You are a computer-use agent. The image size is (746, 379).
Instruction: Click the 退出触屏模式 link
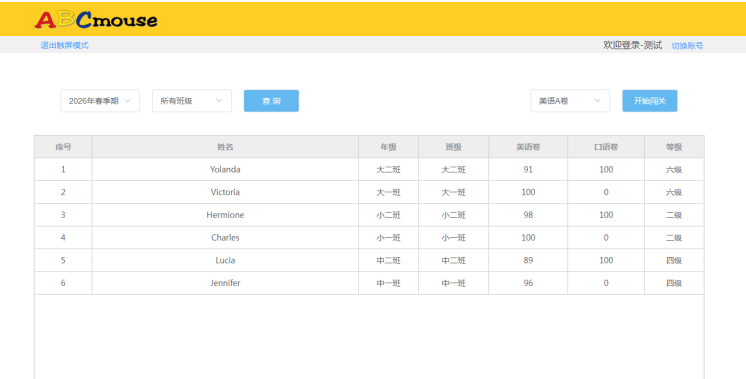point(64,45)
